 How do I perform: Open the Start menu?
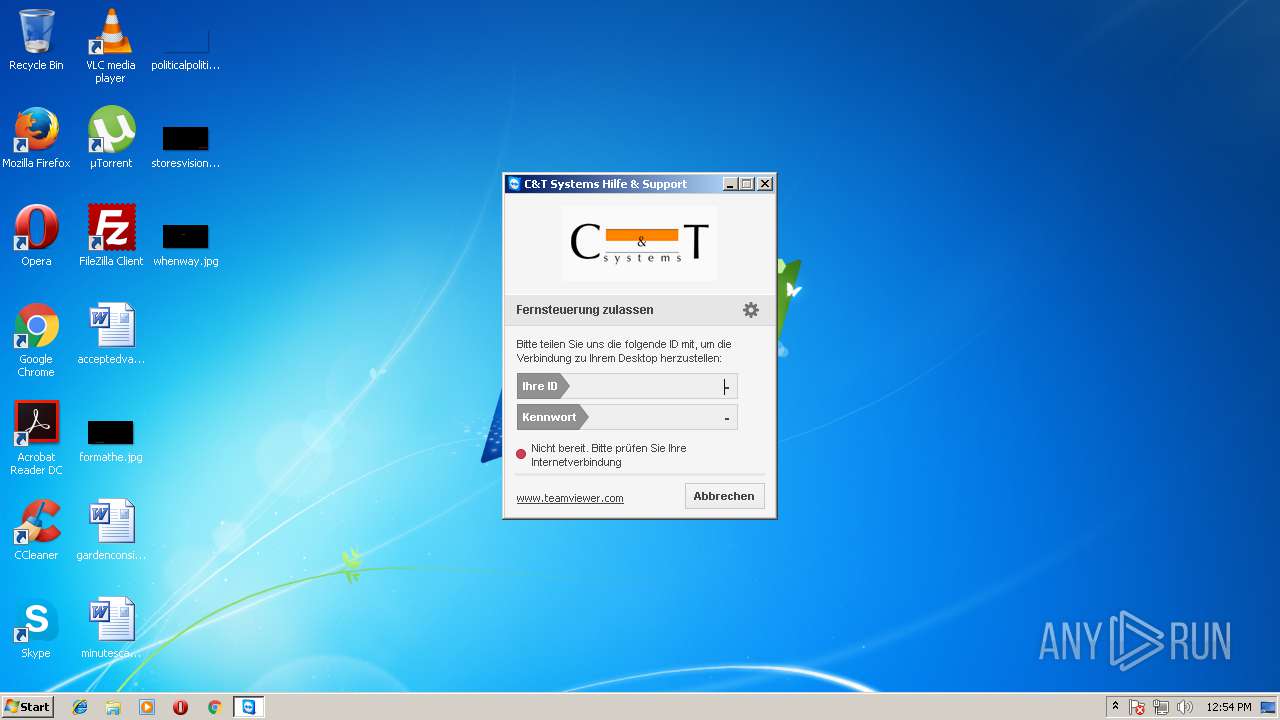27,707
